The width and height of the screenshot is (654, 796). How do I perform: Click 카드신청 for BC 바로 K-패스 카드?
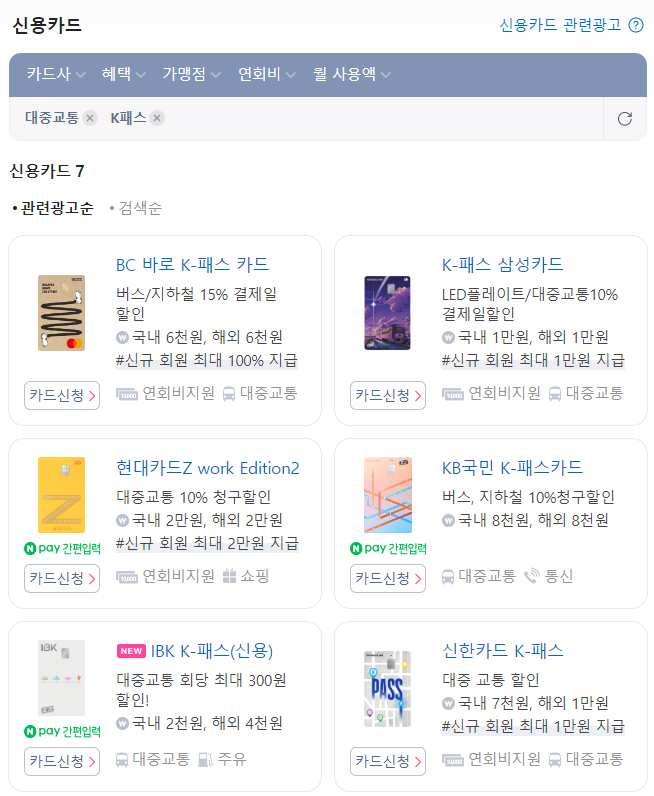tap(62, 395)
